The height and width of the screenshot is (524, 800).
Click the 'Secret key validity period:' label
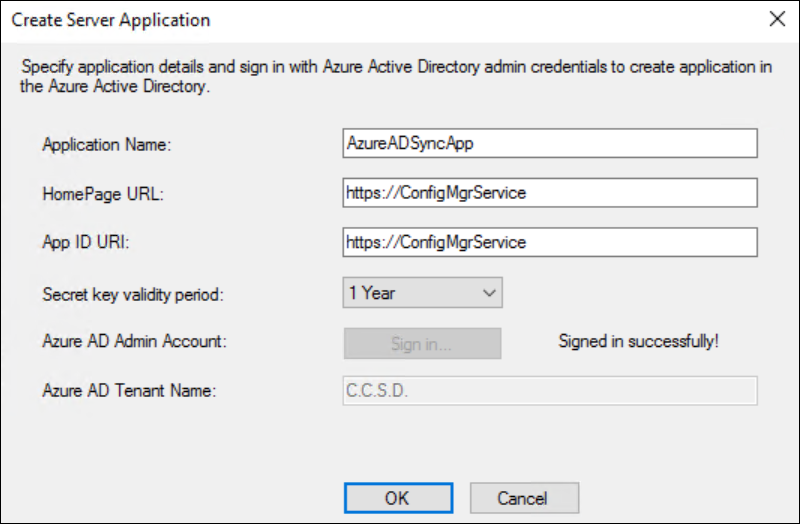click(133, 294)
